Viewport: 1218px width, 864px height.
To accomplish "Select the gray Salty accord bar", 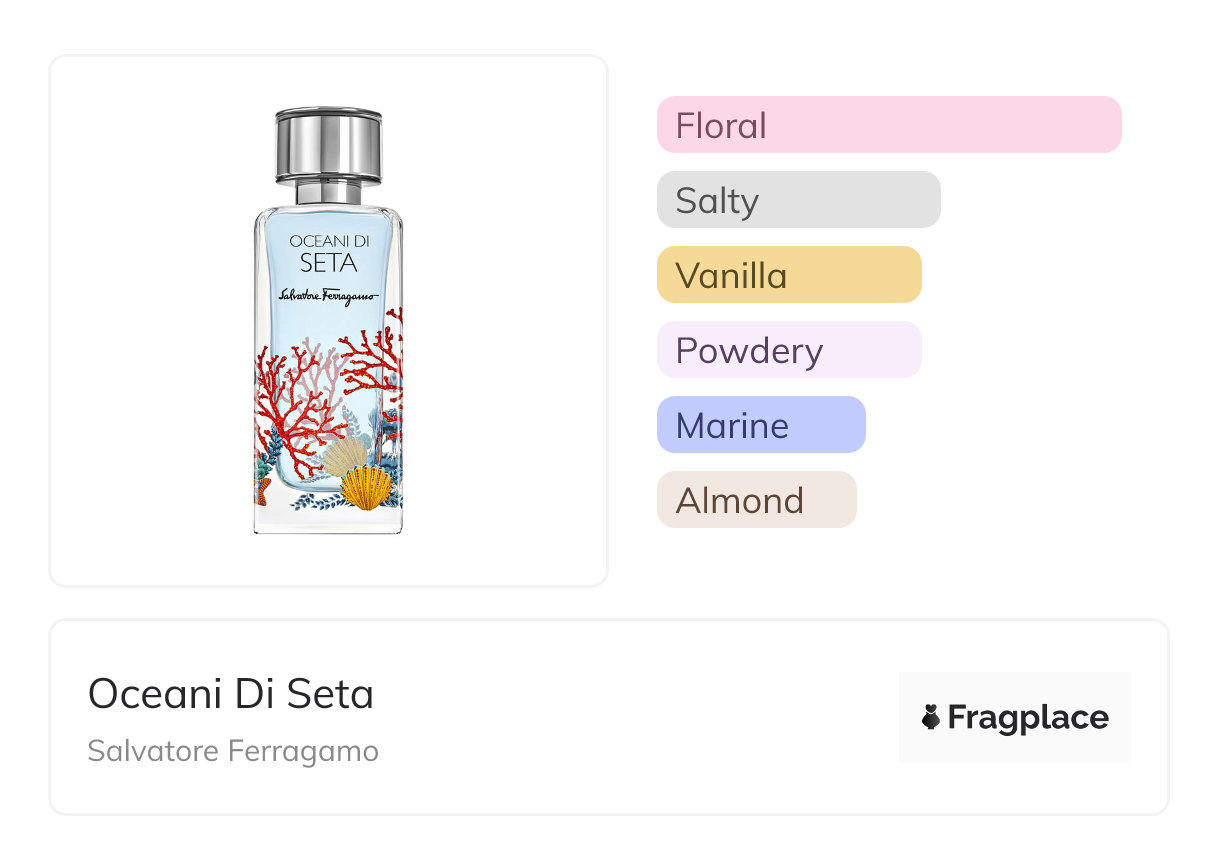I will click(x=798, y=200).
